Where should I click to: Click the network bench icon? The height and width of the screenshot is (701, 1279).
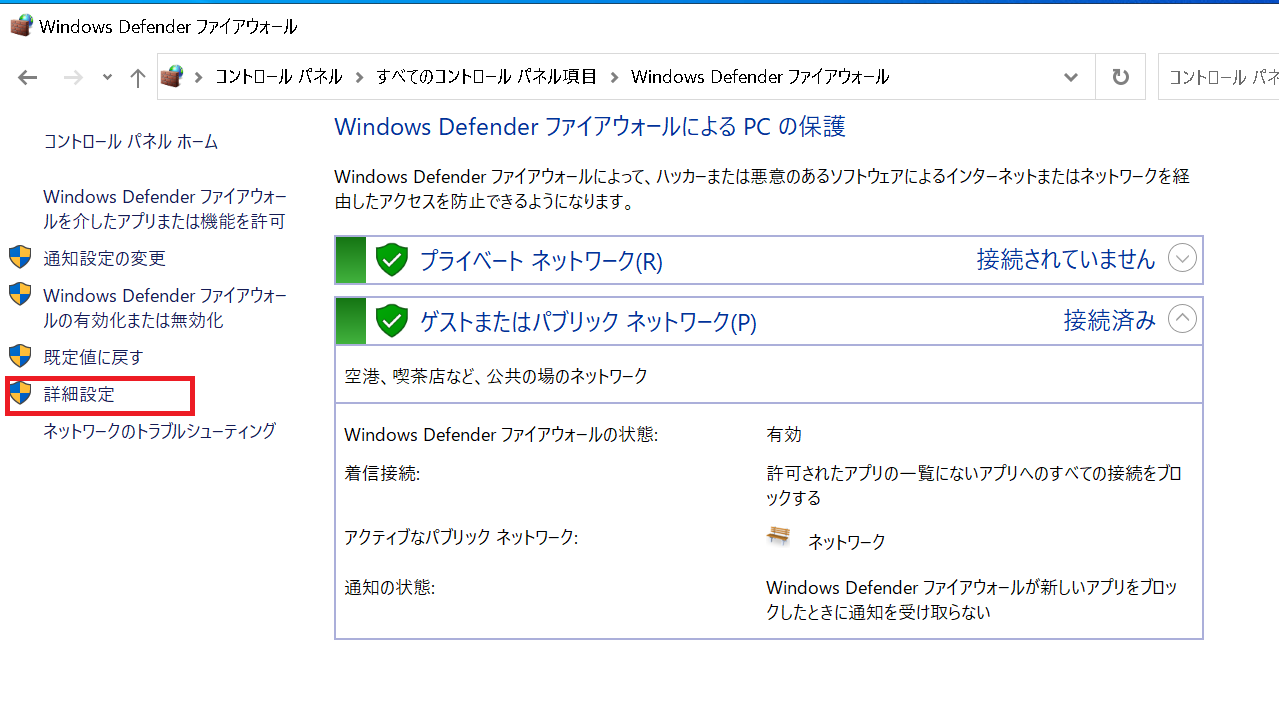[778, 537]
